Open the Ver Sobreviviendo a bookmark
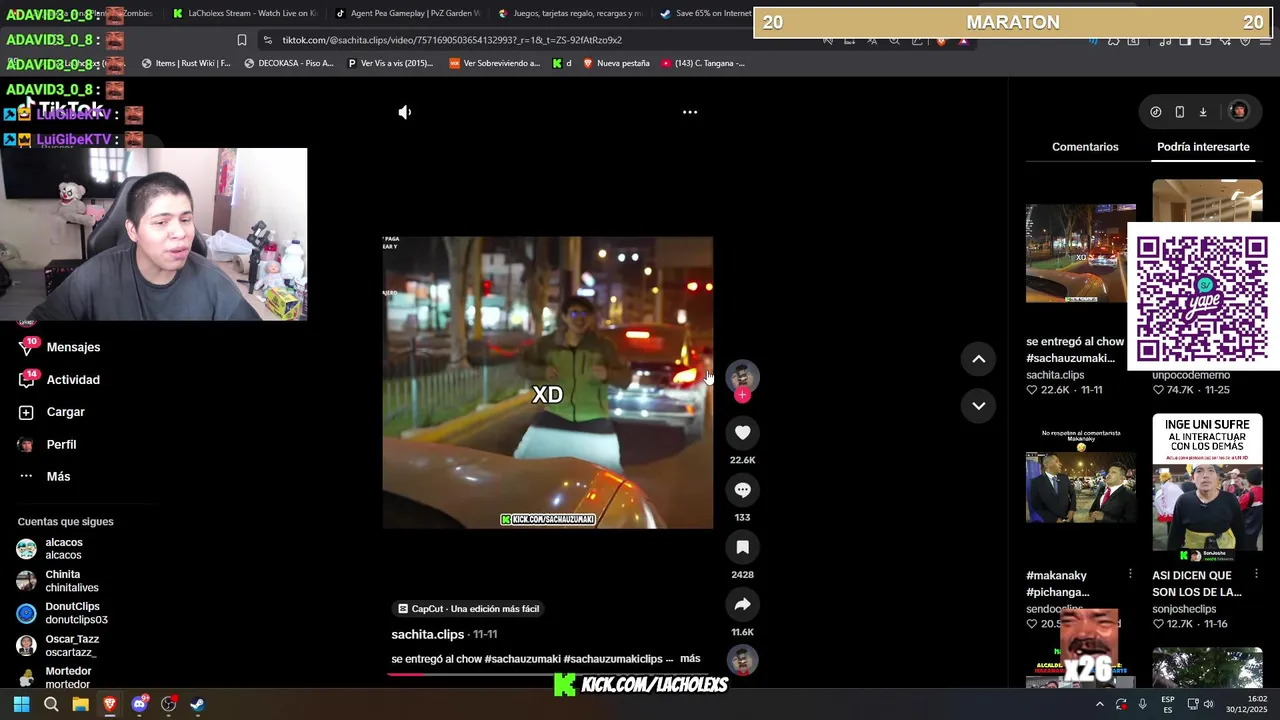The width and height of the screenshot is (1280, 720). (x=494, y=63)
